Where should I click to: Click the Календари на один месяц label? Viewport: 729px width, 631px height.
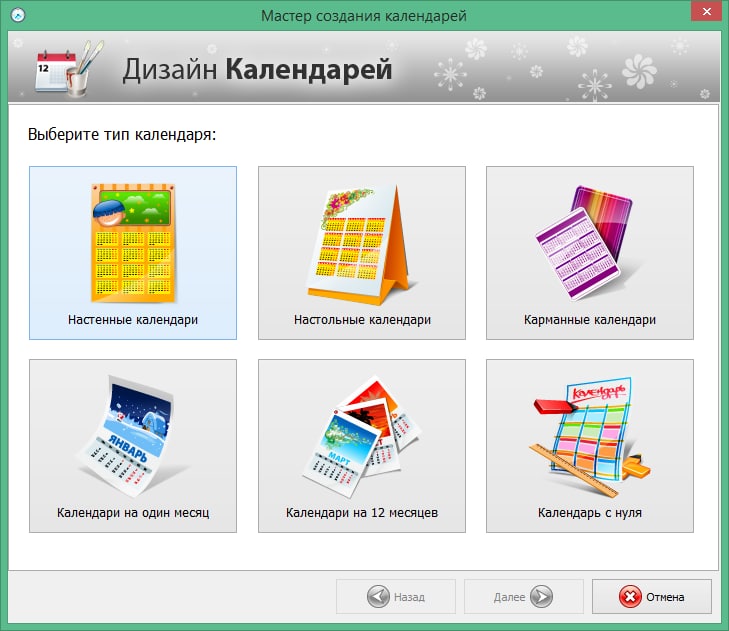(133, 512)
